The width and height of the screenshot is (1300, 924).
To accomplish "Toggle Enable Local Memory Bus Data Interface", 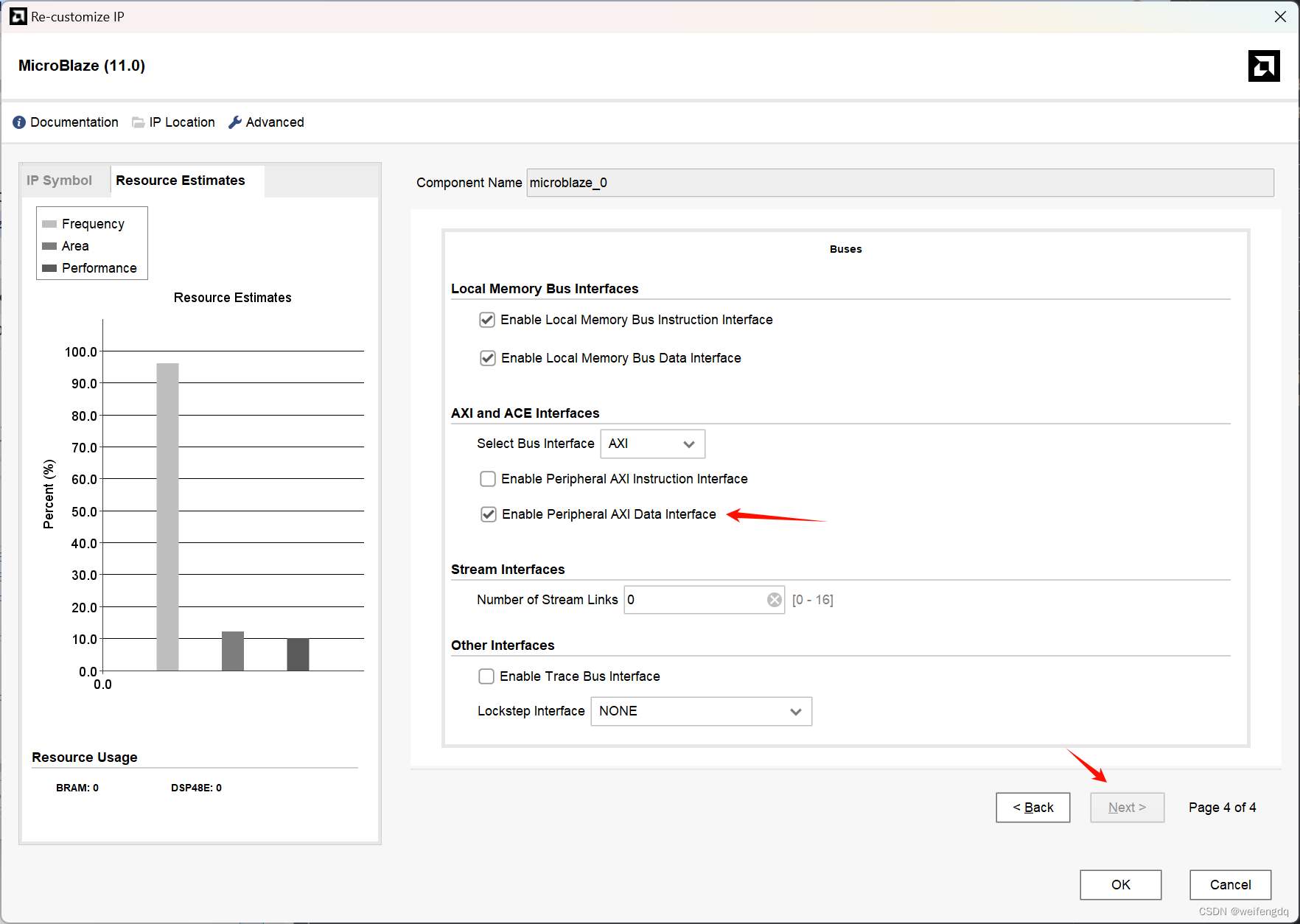I will pyautogui.click(x=488, y=358).
